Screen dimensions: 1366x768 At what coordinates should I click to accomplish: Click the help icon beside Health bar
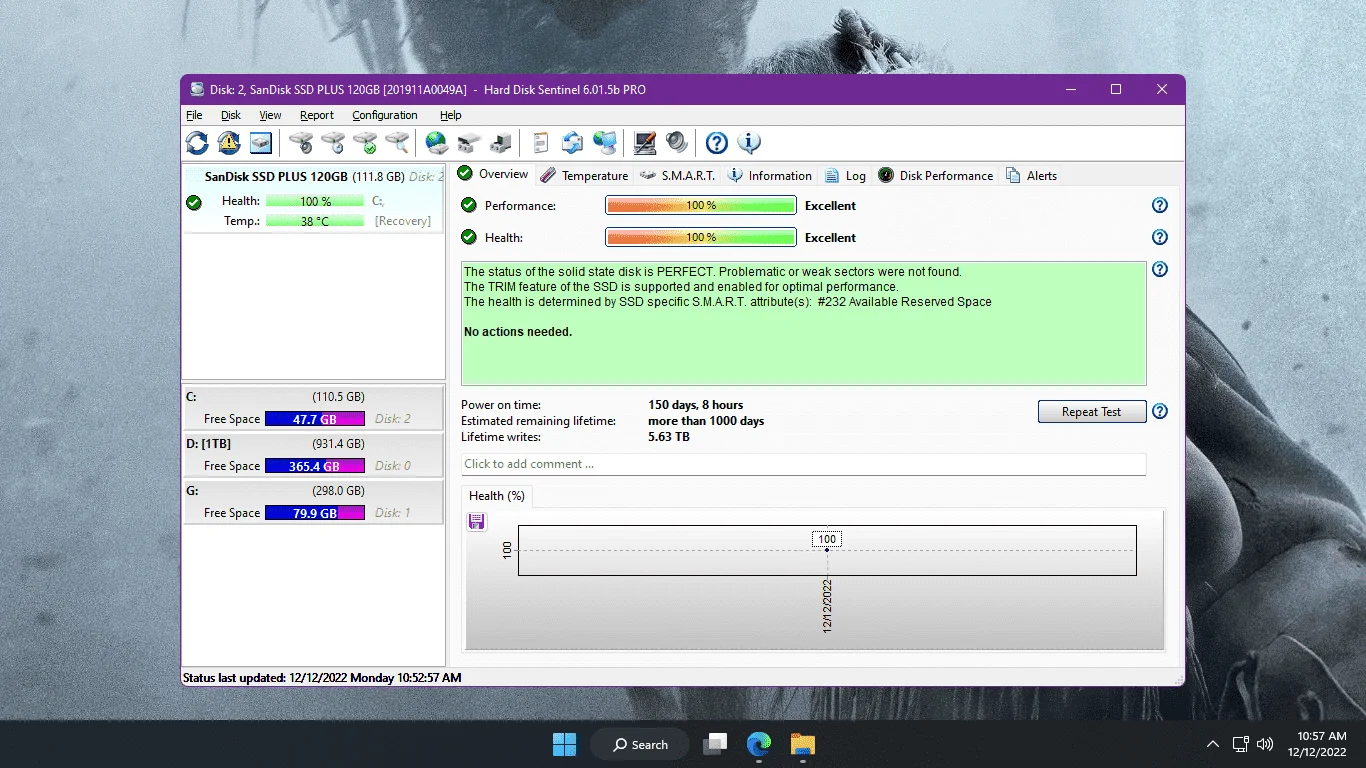pyautogui.click(x=1160, y=237)
